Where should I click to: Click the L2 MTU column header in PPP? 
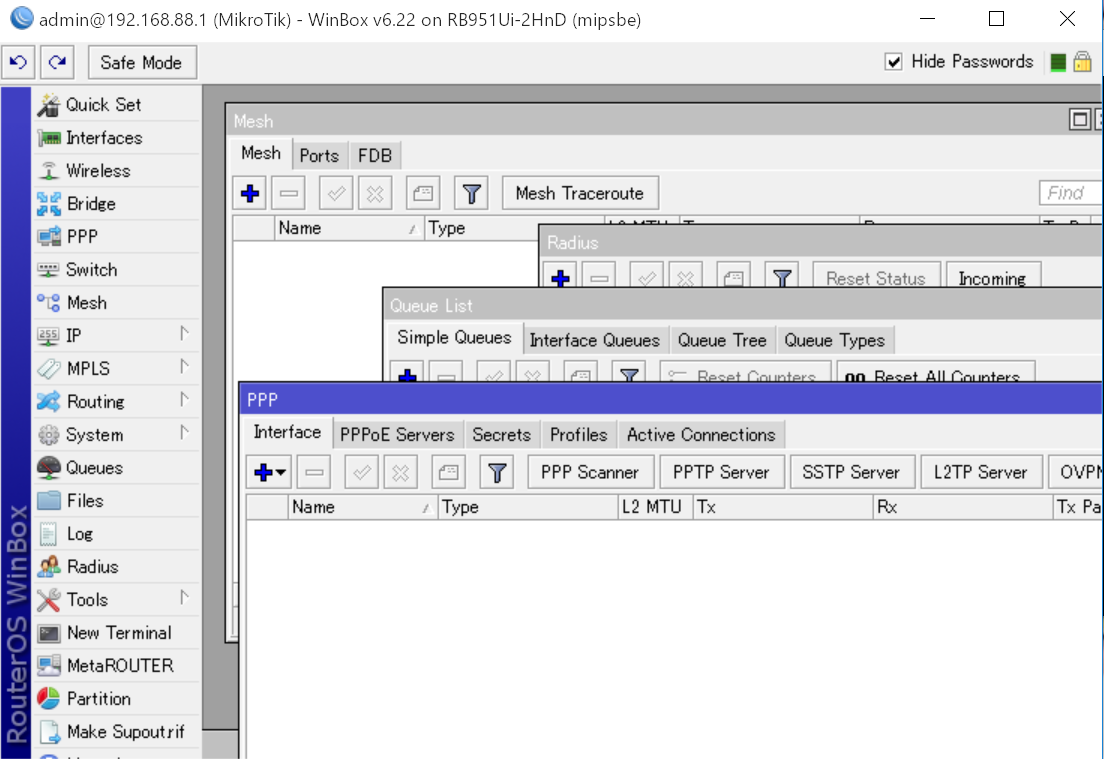[656, 508]
